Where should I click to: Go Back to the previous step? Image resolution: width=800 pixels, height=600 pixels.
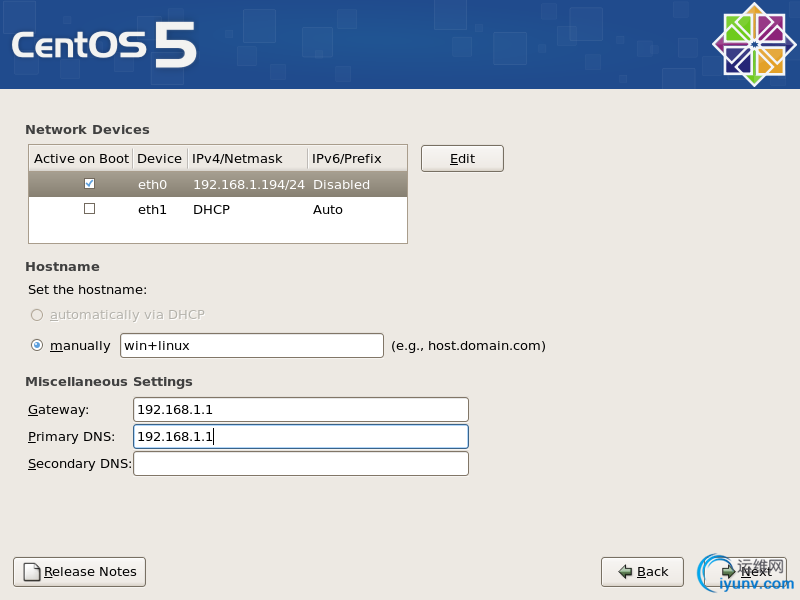642,572
